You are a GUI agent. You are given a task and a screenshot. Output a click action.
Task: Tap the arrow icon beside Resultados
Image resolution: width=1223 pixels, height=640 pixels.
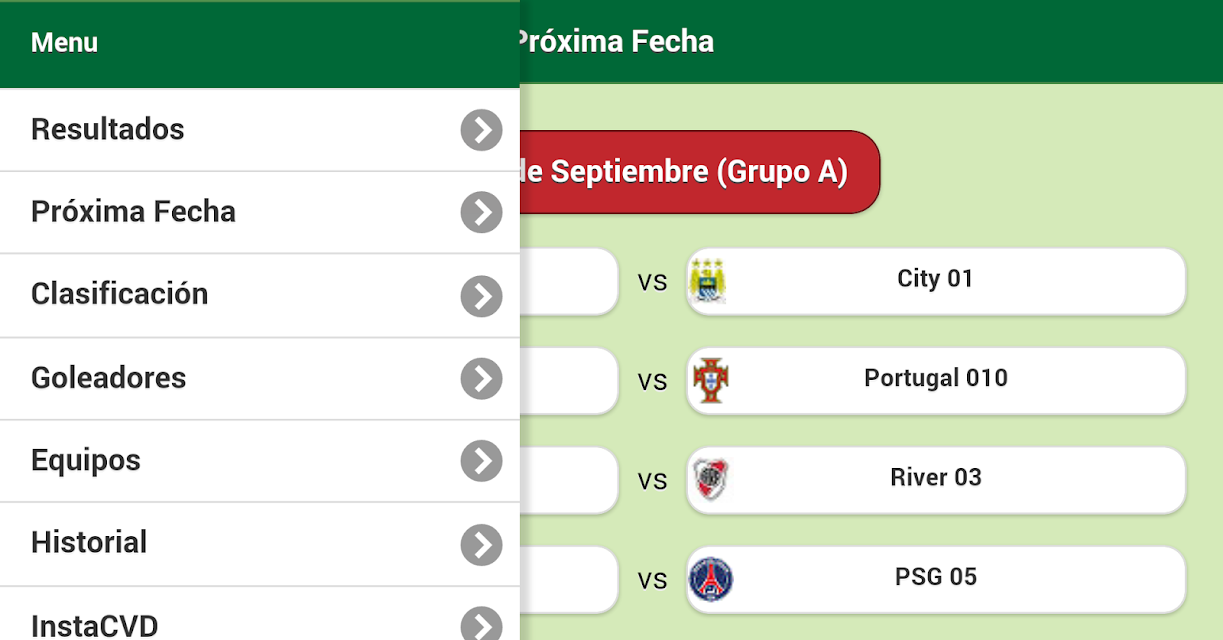click(482, 130)
